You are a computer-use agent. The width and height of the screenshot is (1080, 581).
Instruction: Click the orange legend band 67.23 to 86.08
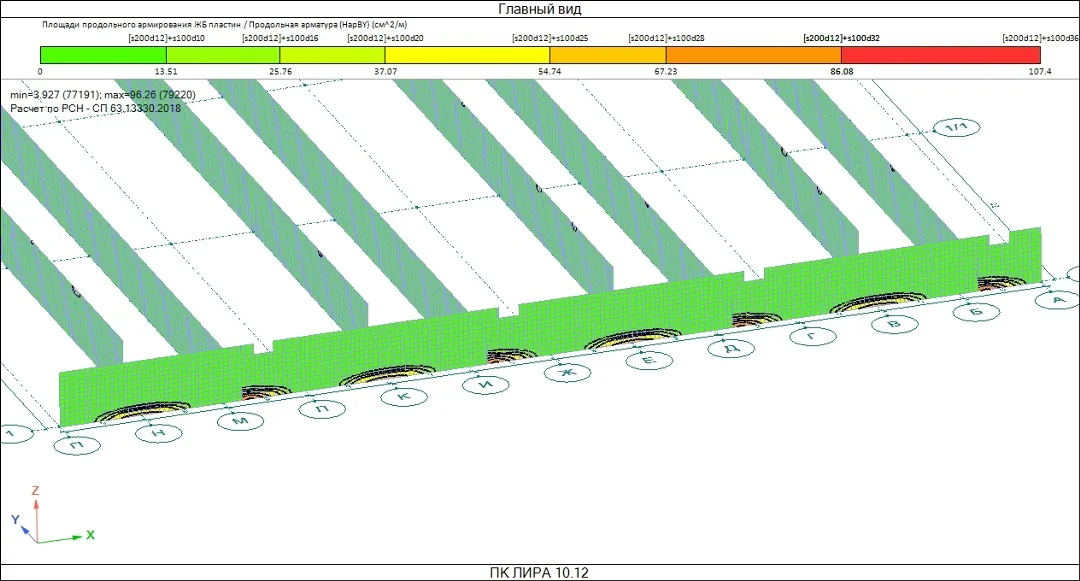[x=754, y=55]
